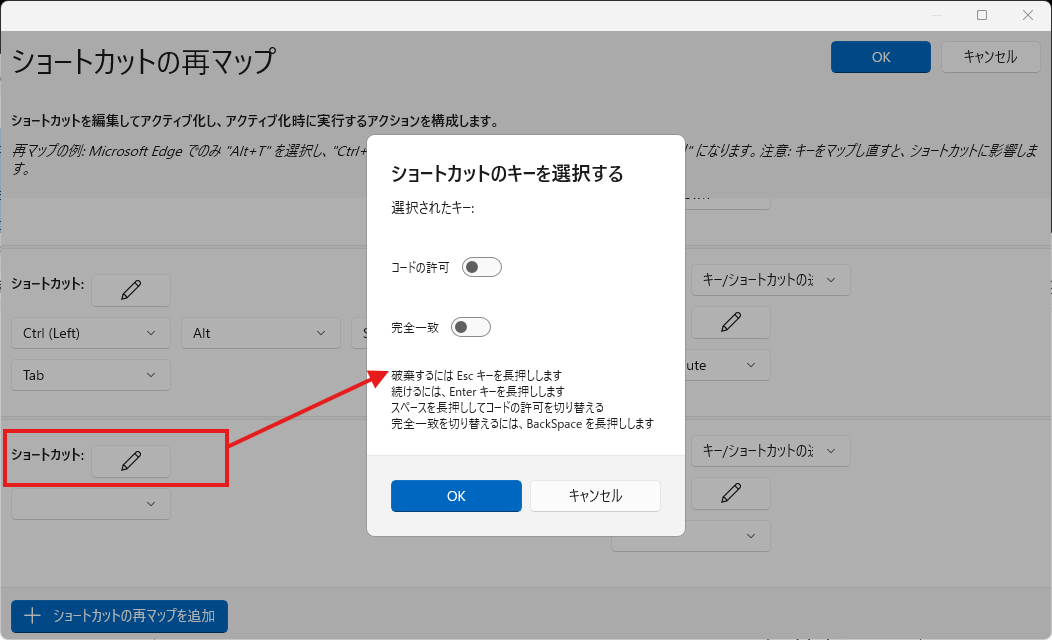Maximize the remap shortcuts window
This screenshot has height=640, width=1052.
tap(982, 15)
